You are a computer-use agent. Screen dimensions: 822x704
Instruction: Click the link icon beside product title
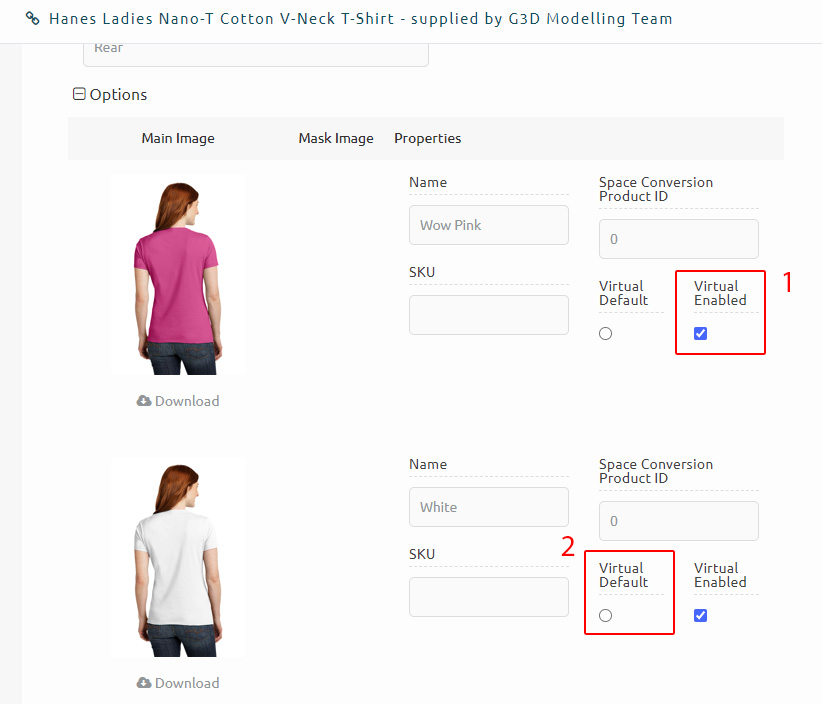point(33,19)
